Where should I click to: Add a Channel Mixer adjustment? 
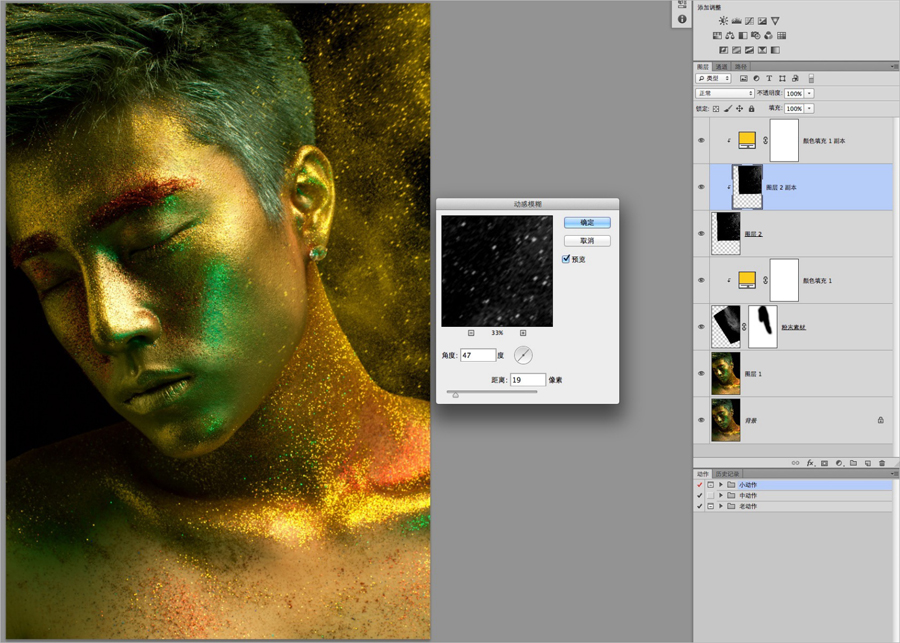click(769, 36)
